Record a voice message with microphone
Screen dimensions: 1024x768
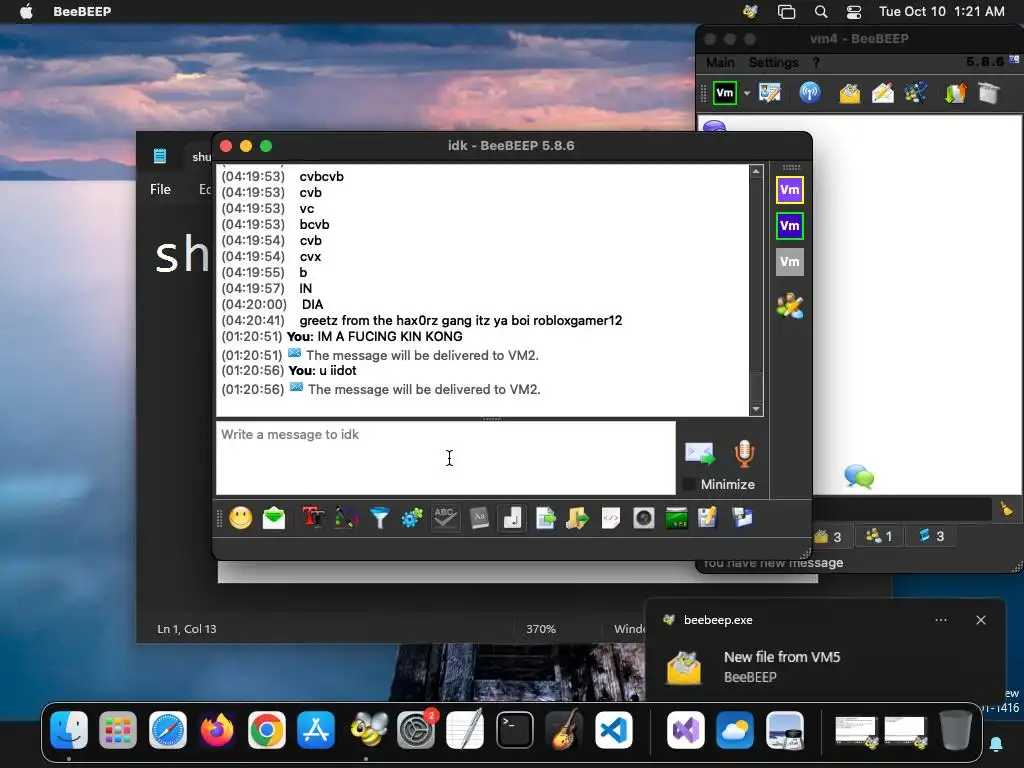point(744,453)
